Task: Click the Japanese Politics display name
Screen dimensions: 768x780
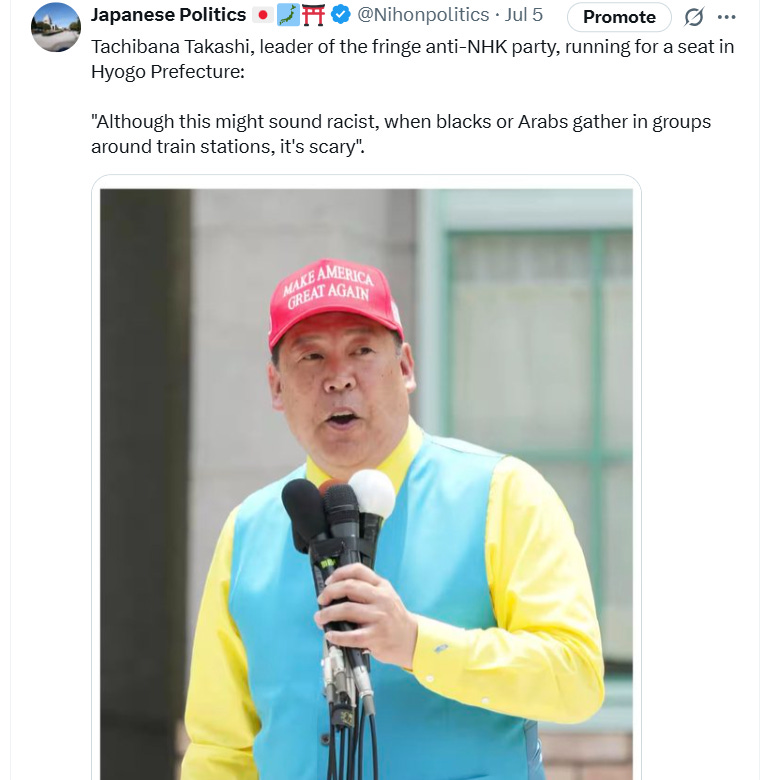Action: [x=169, y=15]
